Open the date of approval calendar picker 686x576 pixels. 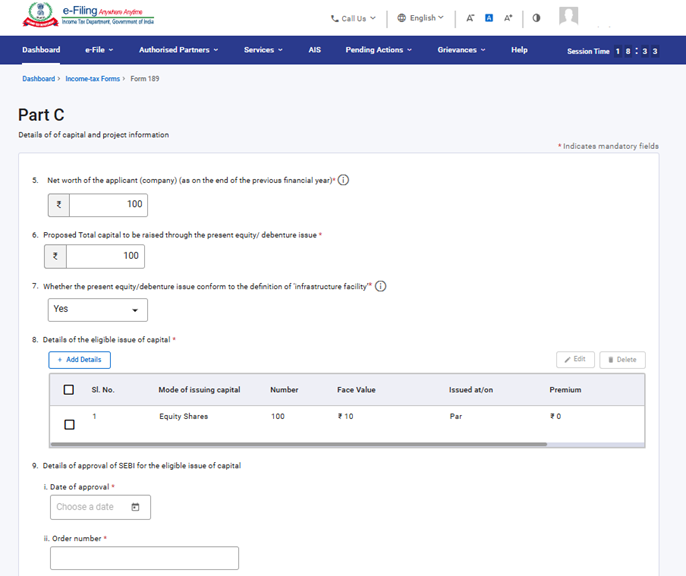(x=136, y=507)
